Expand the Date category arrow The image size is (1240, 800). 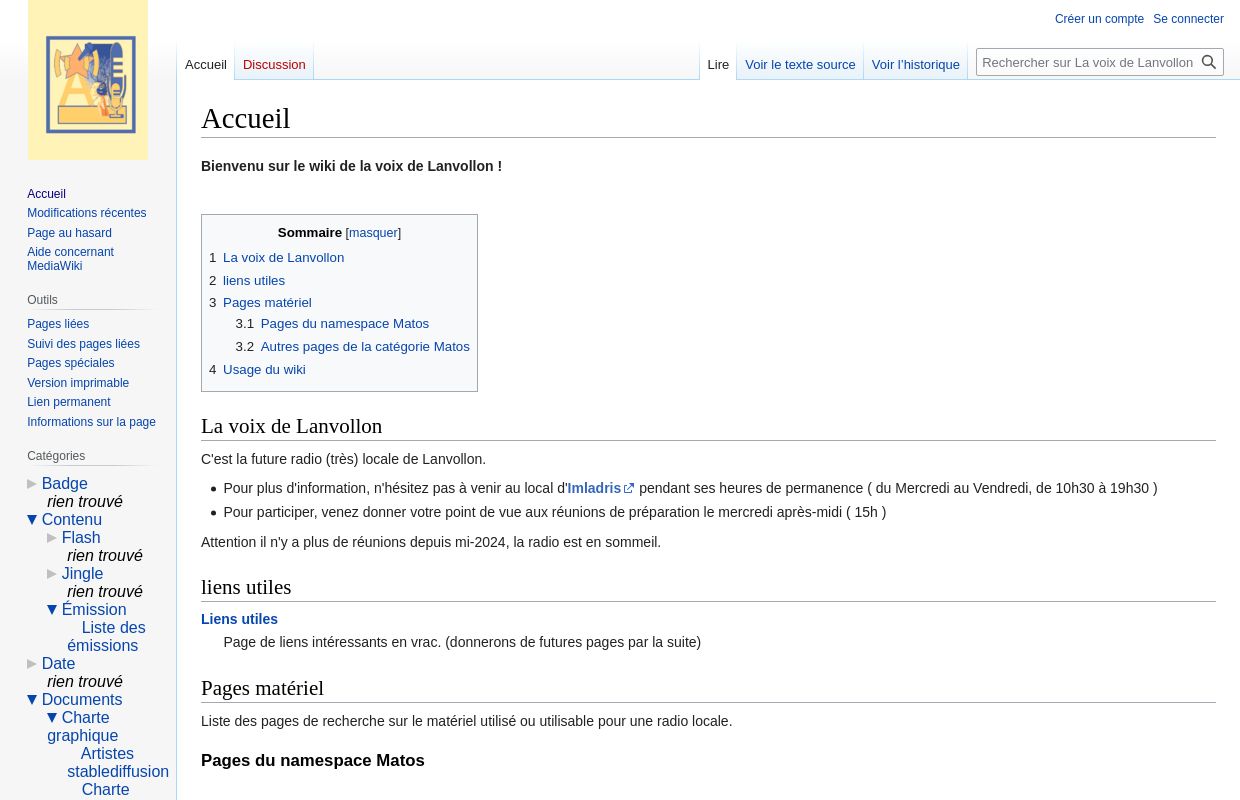click(x=32, y=664)
